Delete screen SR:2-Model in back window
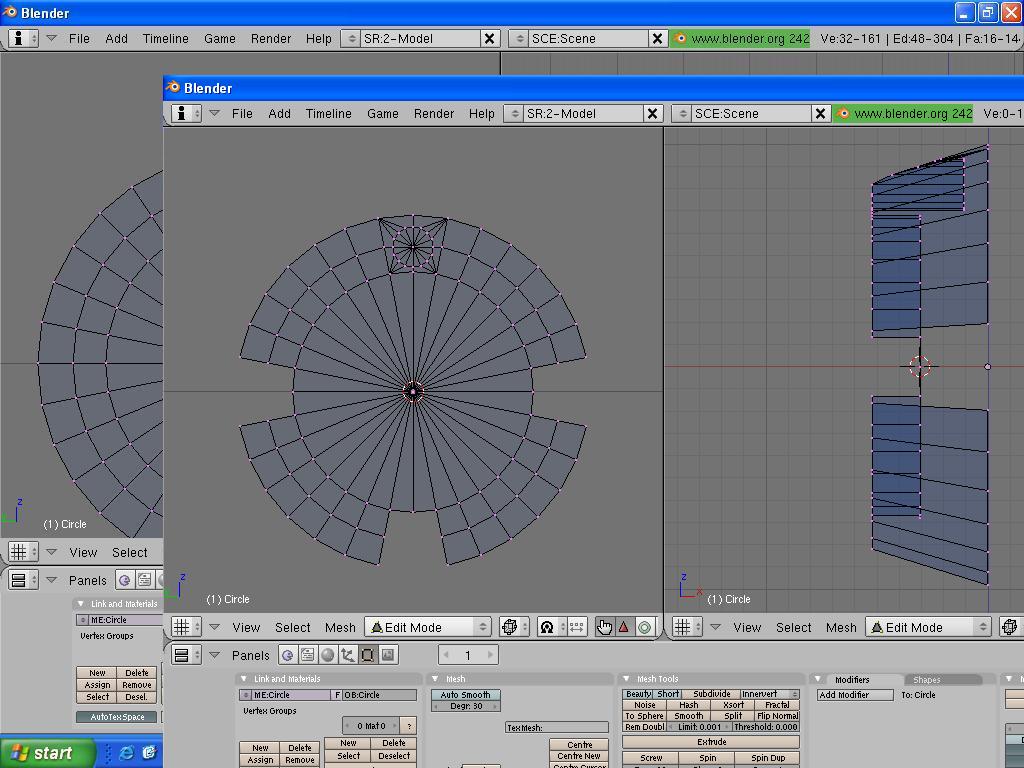 [489, 39]
